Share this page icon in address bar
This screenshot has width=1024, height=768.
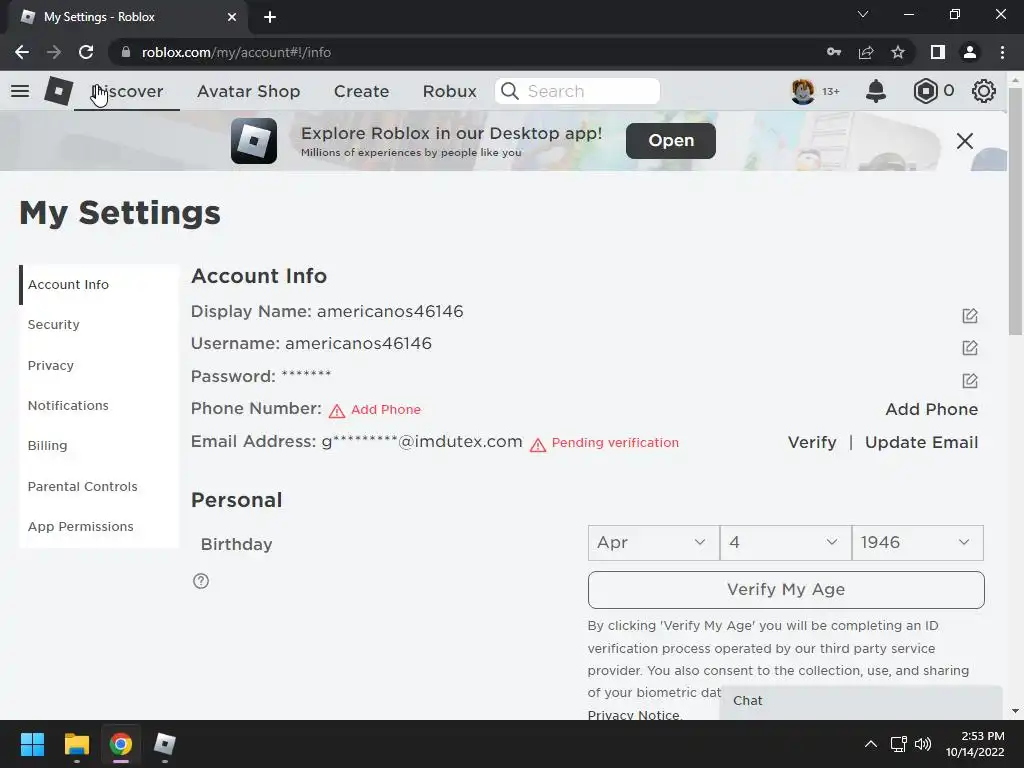(866, 52)
